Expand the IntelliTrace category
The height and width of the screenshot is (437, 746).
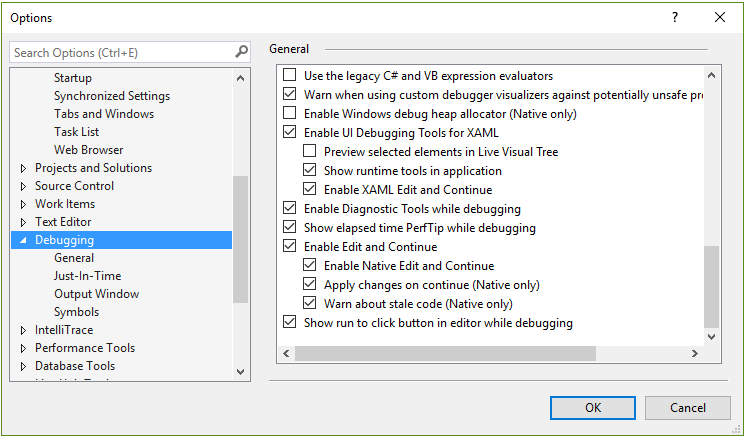(x=24, y=330)
